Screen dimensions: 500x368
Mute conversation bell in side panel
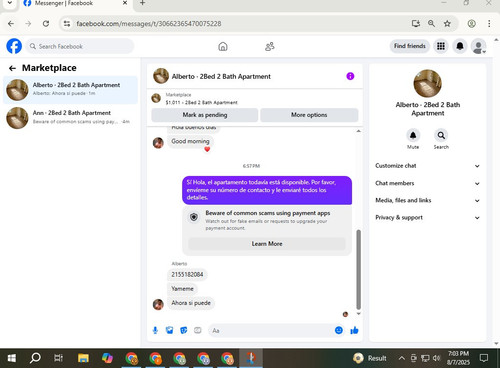pos(413,135)
